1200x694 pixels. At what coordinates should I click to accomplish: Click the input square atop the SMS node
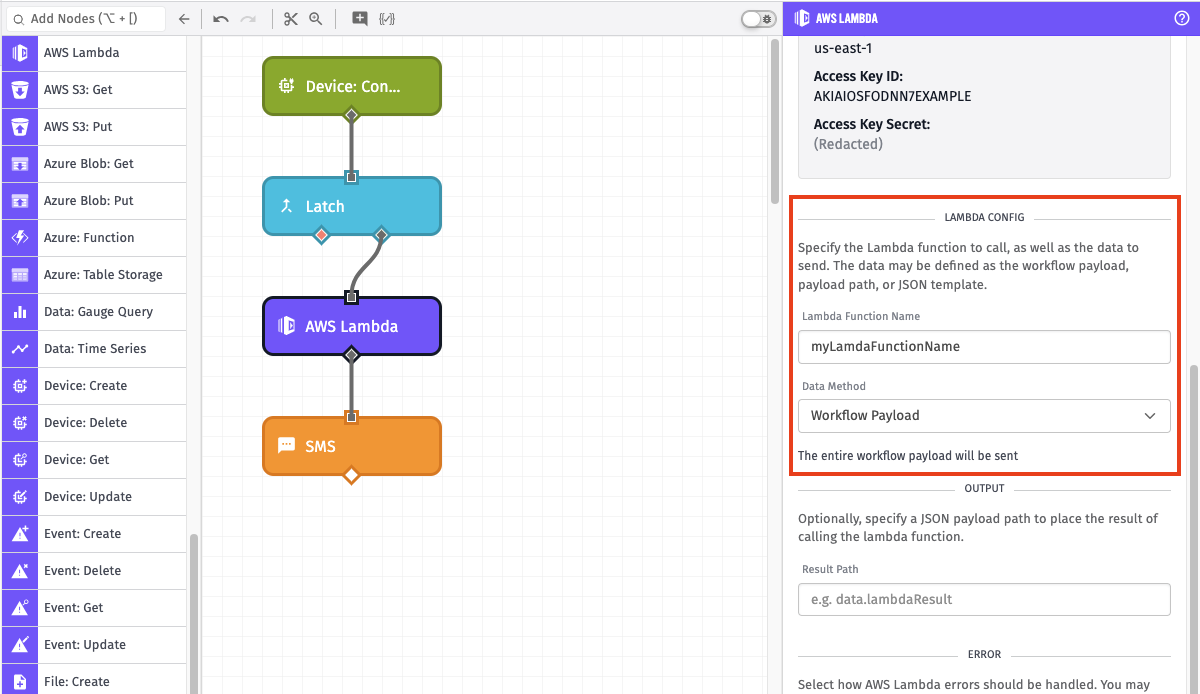click(351, 417)
